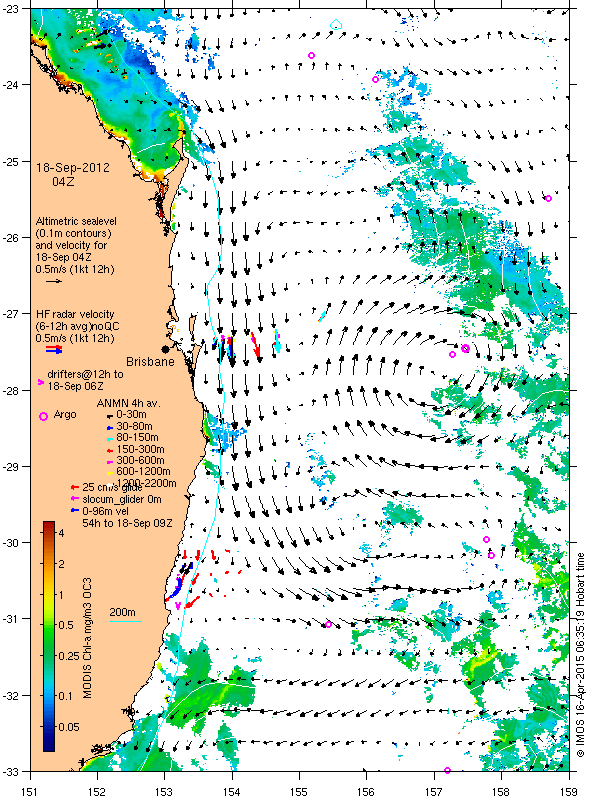Click the Argo circle near 155.4E, -31

(x=328, y=624)
